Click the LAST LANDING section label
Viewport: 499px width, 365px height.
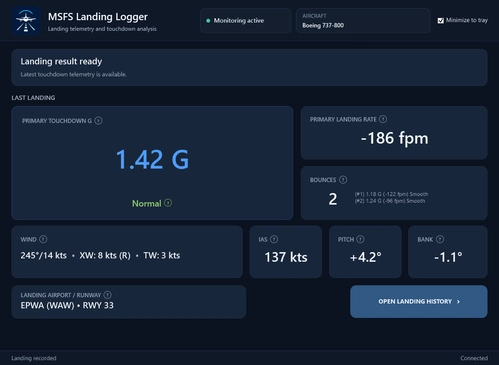(x=33, y=98)
